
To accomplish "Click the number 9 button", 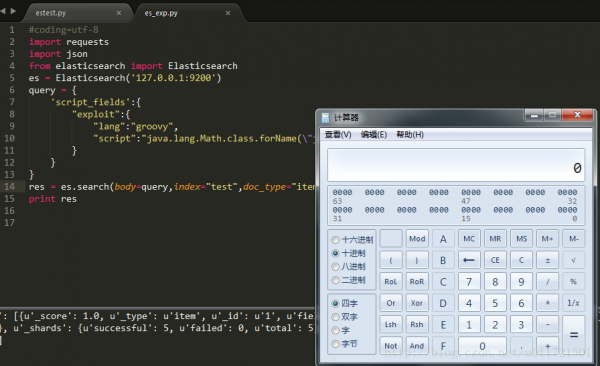I will 521,282.
